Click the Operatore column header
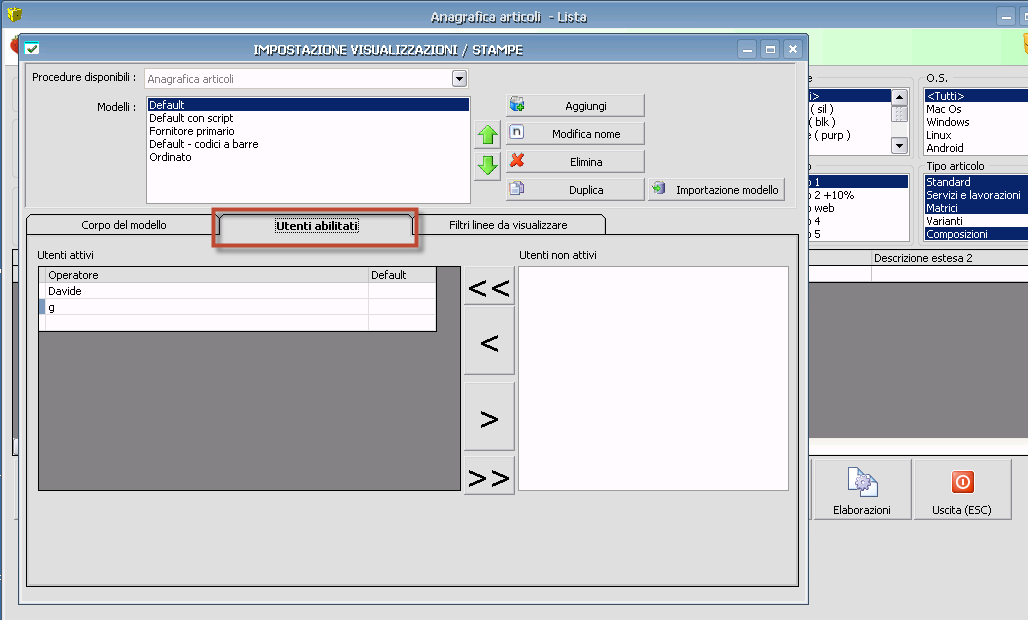This screenshot has height=620, width=1028. tap(207, 275)
